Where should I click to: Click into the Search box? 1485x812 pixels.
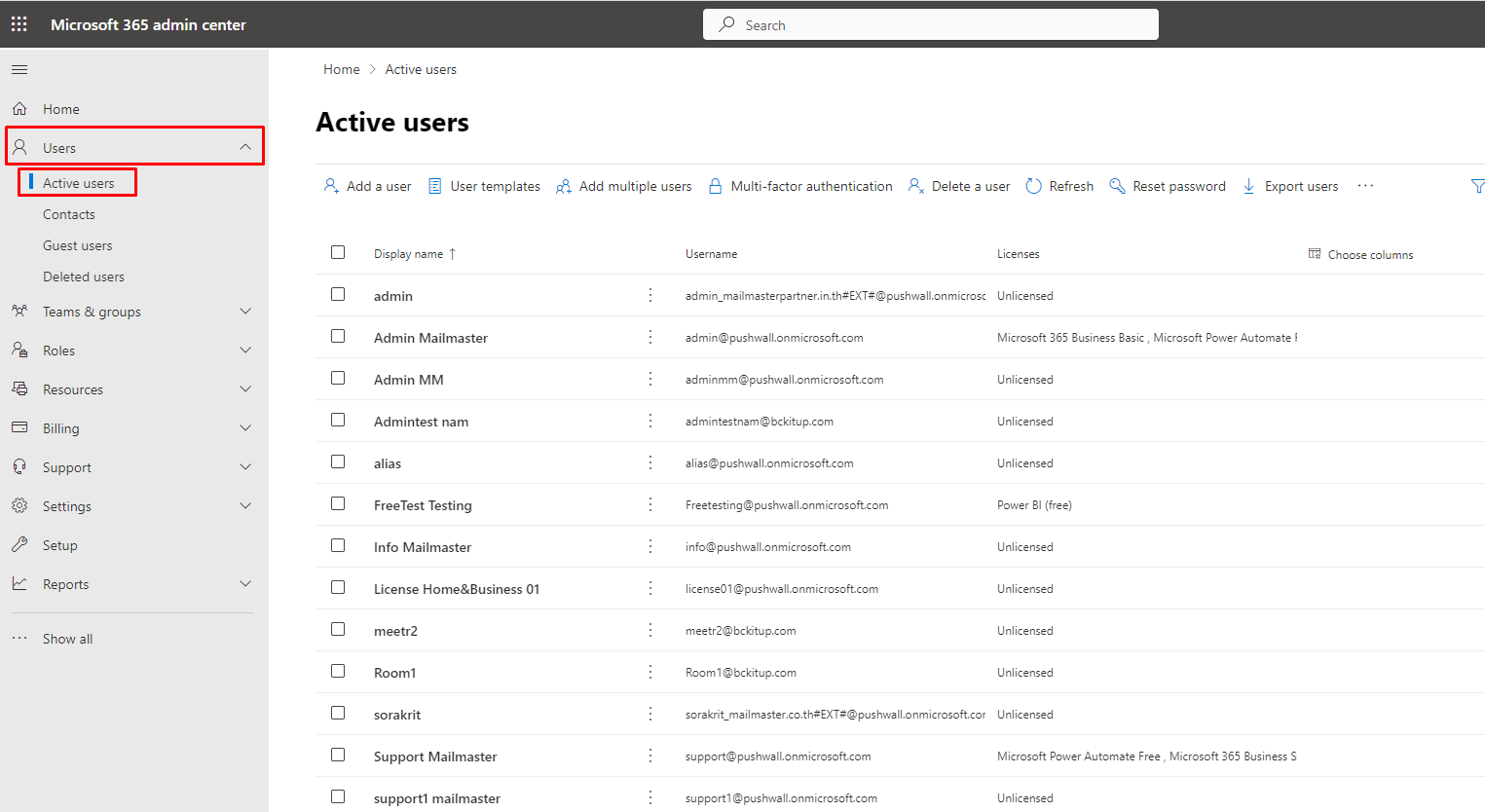click(930, 24)
